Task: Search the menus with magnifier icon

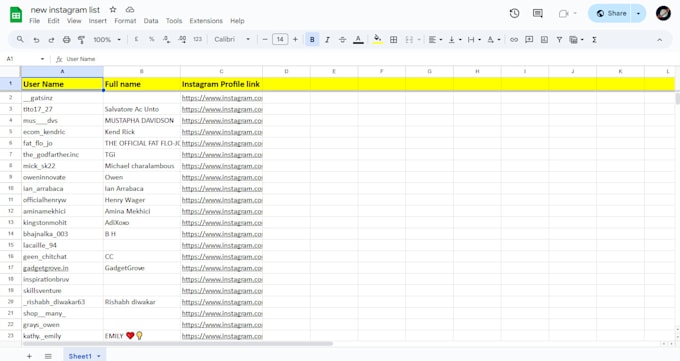Action: [x=20, y=39]
